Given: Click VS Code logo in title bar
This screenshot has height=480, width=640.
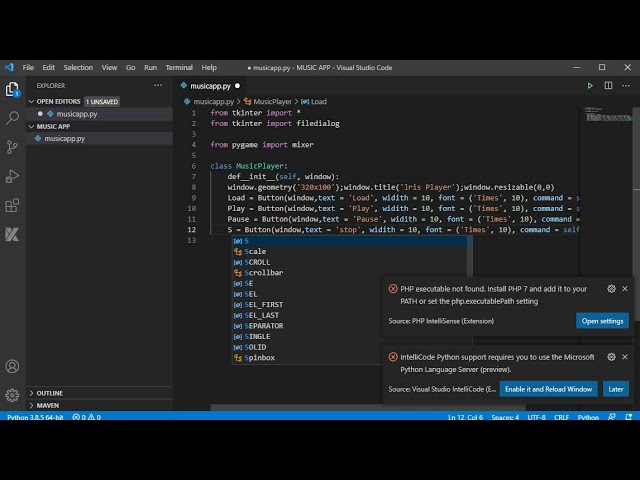Looking at the screenshot, I should [9, 67].
